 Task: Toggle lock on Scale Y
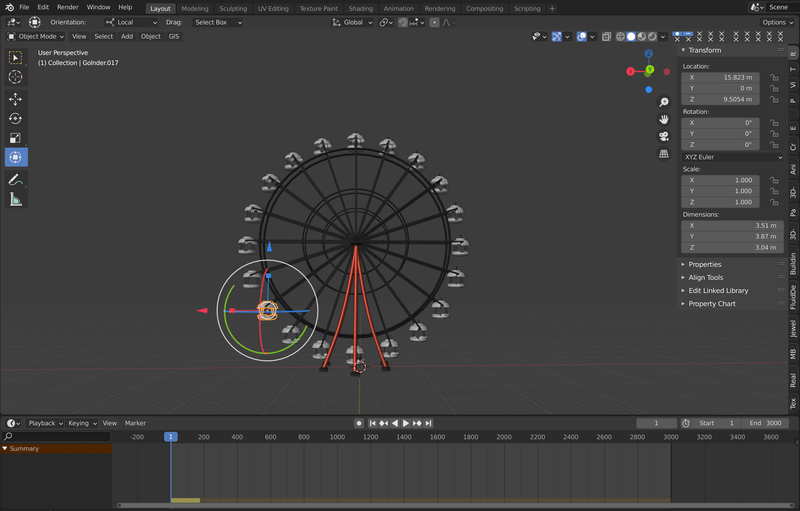pos(773,190)
